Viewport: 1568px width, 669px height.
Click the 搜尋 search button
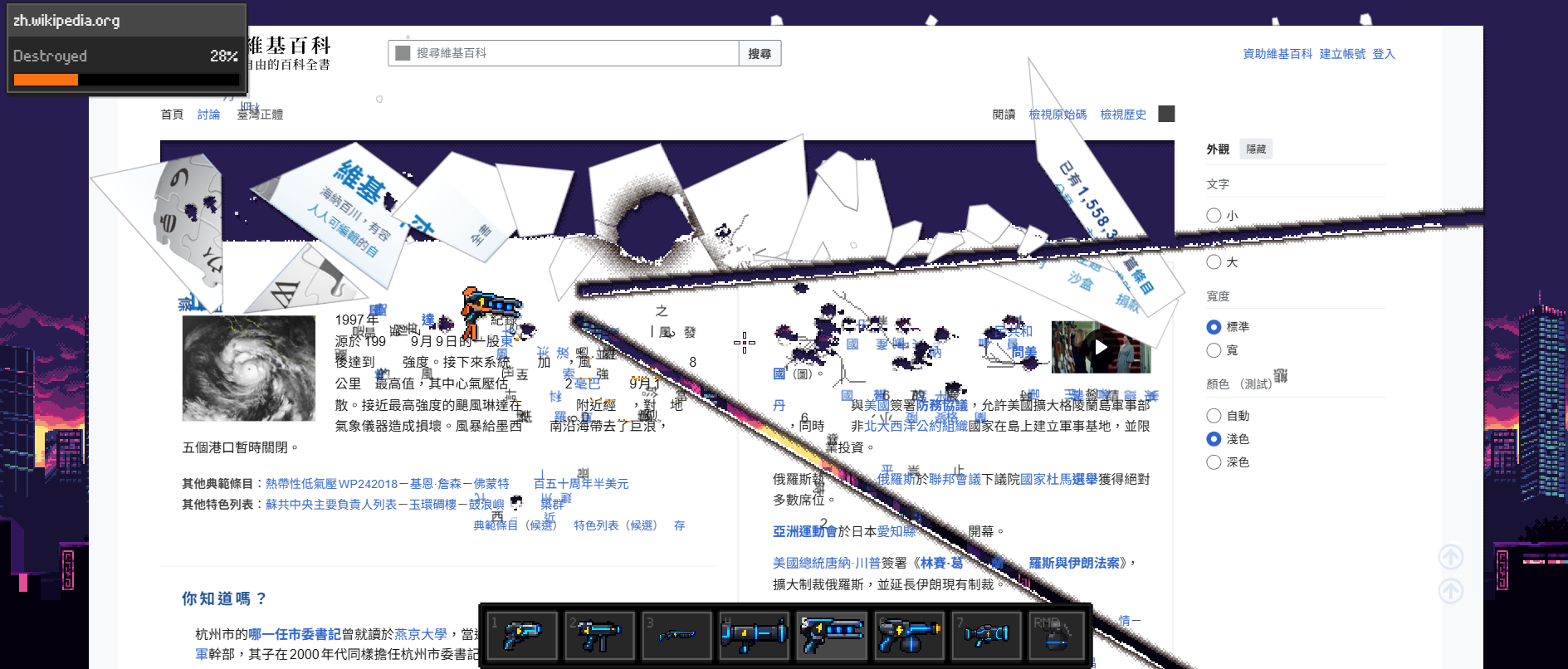click(x=760, y=53)
